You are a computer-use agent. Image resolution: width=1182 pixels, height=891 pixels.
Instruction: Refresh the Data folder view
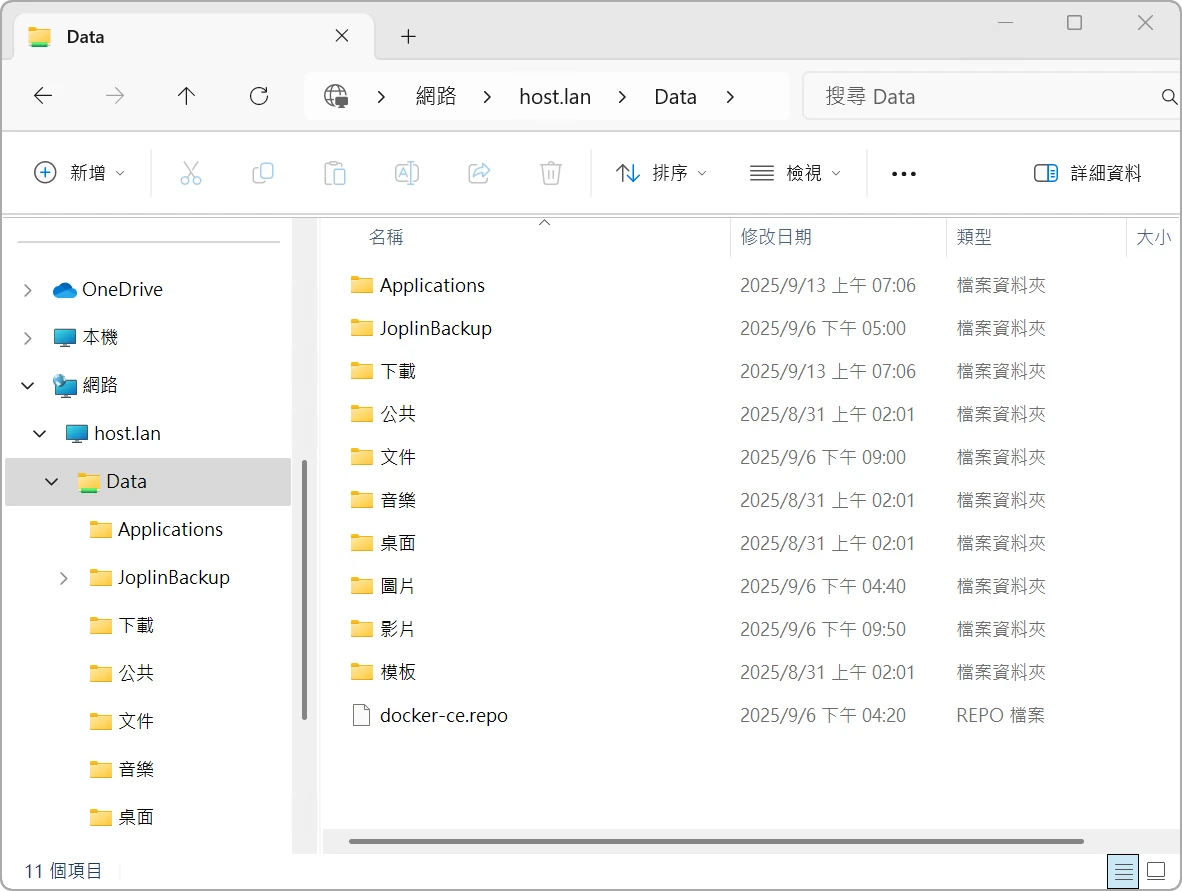(258, 96)
